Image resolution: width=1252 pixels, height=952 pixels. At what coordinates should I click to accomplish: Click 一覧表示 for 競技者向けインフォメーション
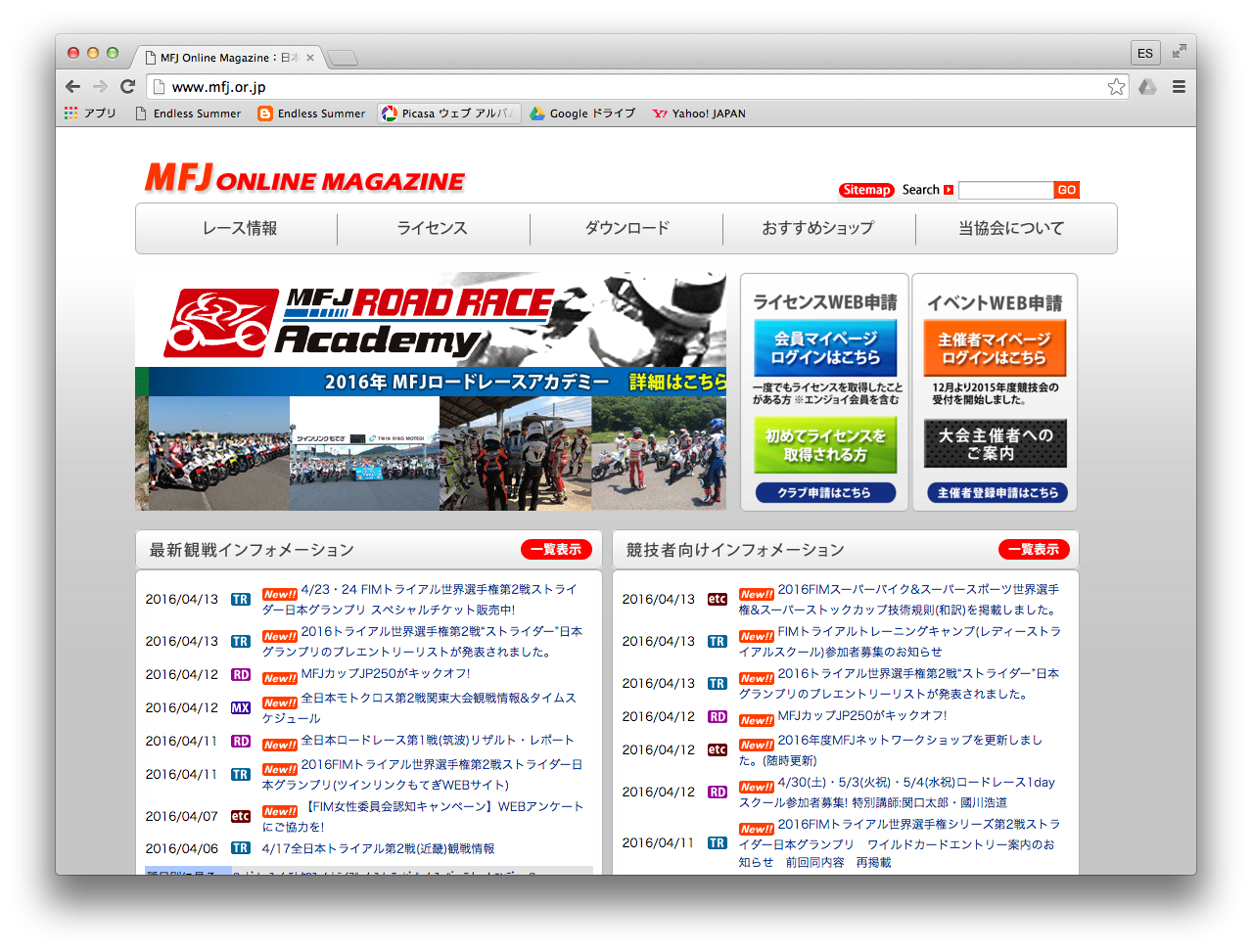[x=1034, y=549]
